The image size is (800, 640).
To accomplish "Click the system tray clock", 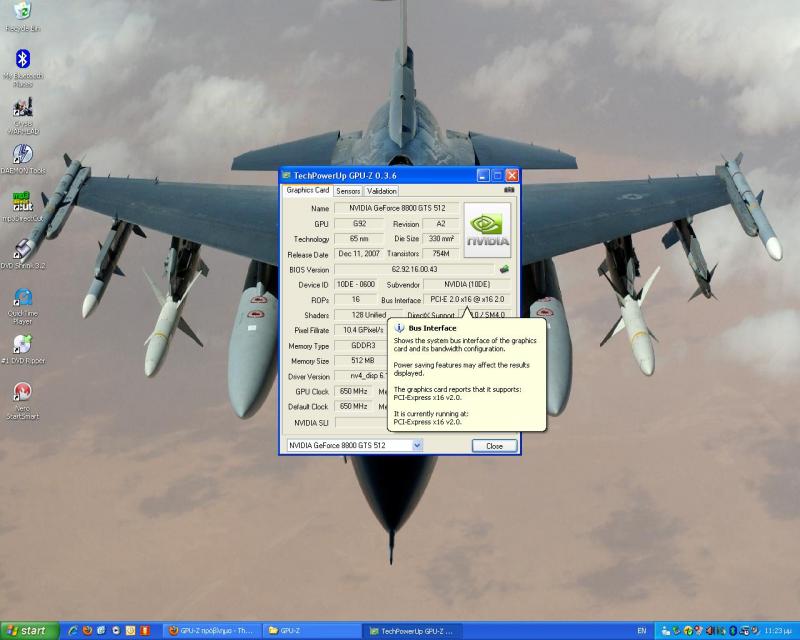I will click(x=778, y=631).
